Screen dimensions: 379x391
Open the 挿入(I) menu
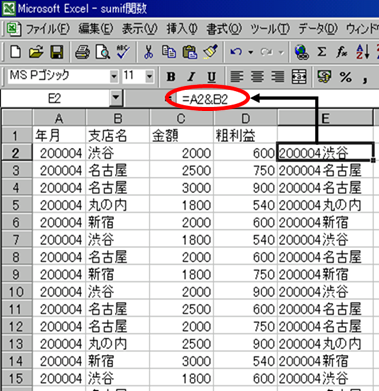[x=182, y=29]
